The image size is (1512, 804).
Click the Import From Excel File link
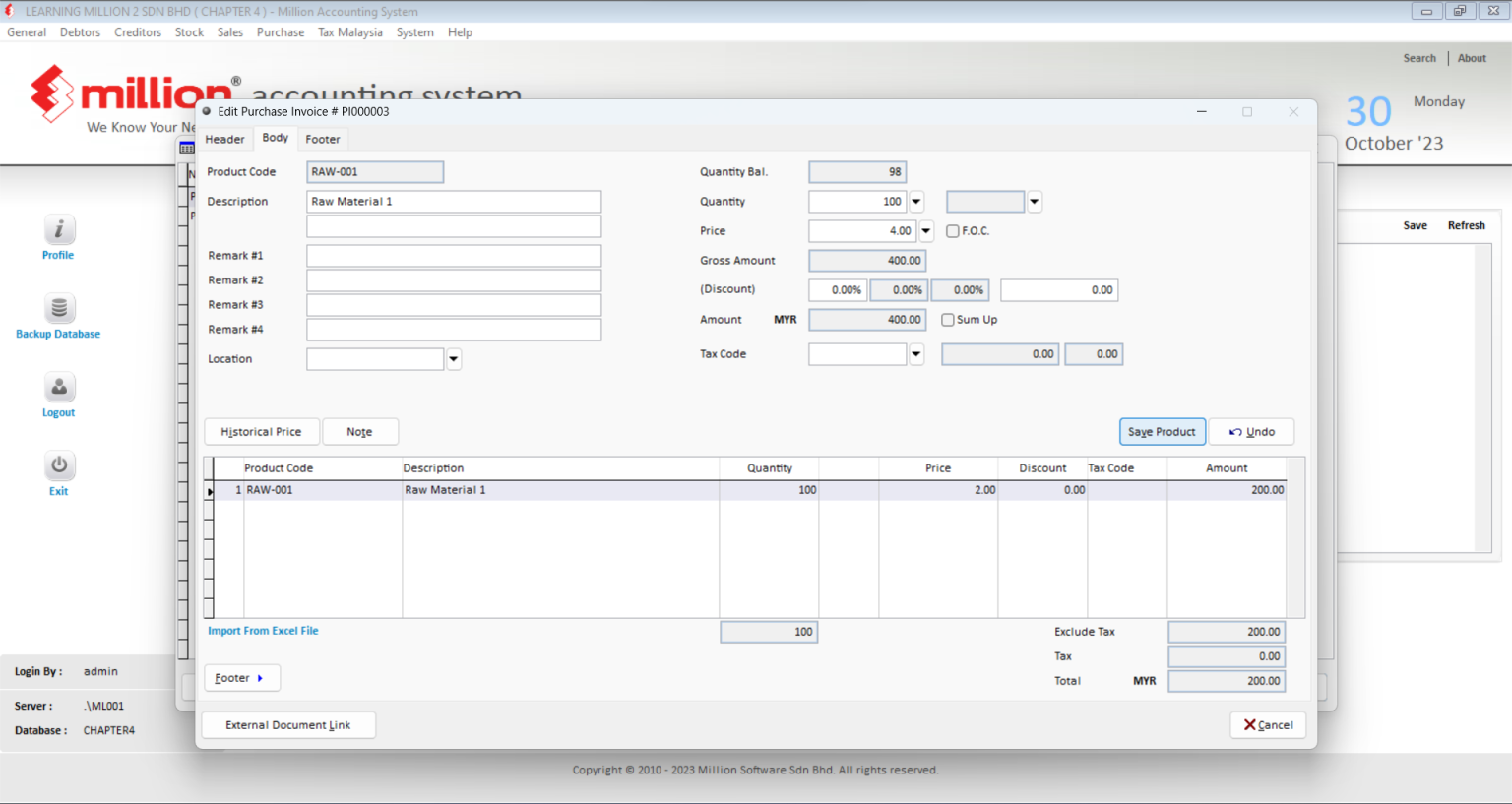click(263, 630)
